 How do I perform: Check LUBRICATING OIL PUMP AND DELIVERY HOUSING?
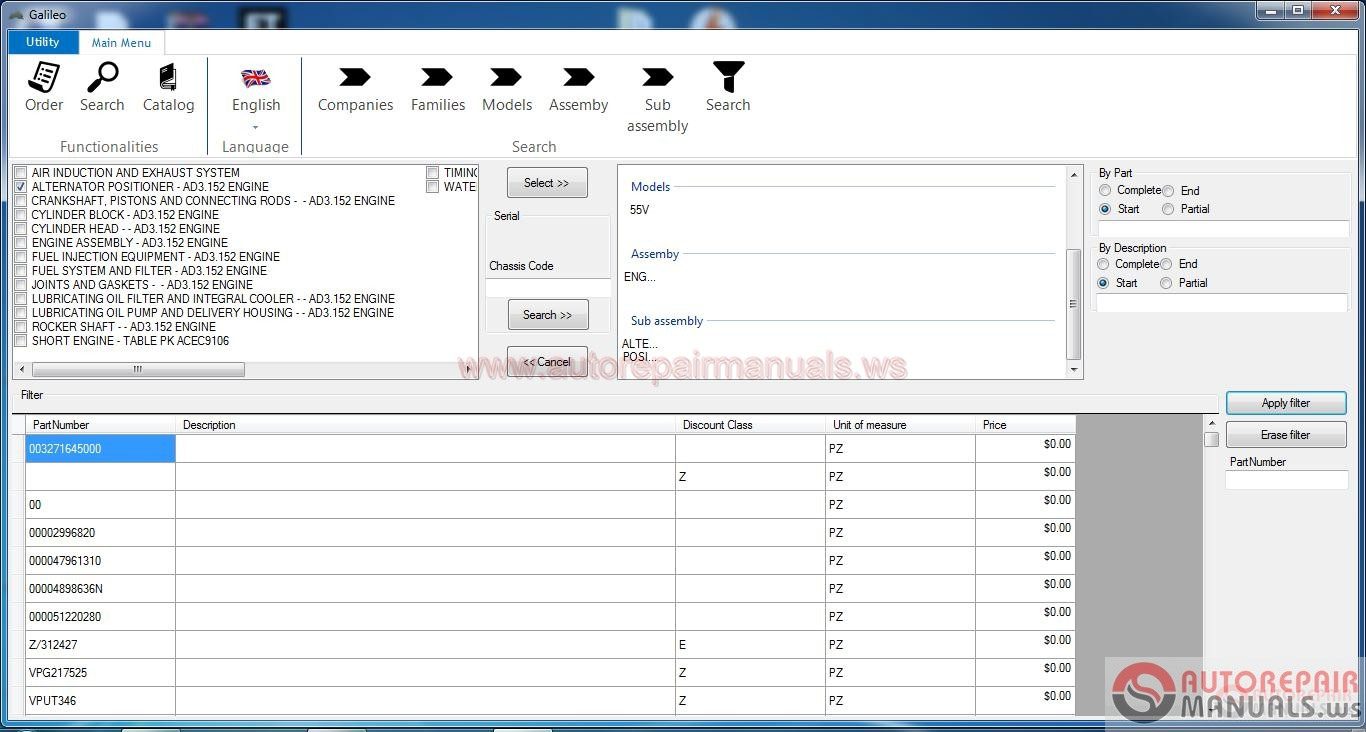pos(21,313)
